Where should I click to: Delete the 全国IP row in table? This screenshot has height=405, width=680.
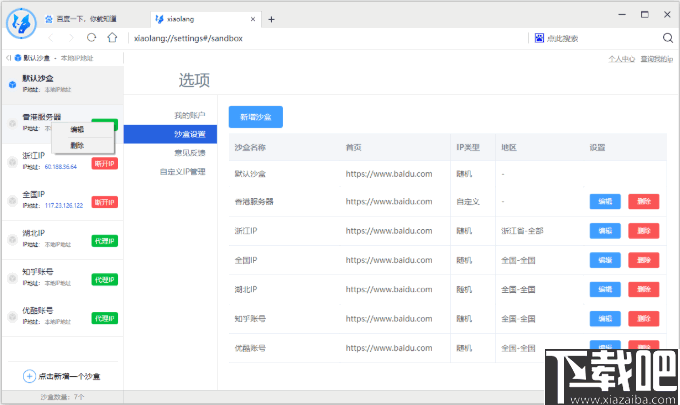click(x=644, y=260)
